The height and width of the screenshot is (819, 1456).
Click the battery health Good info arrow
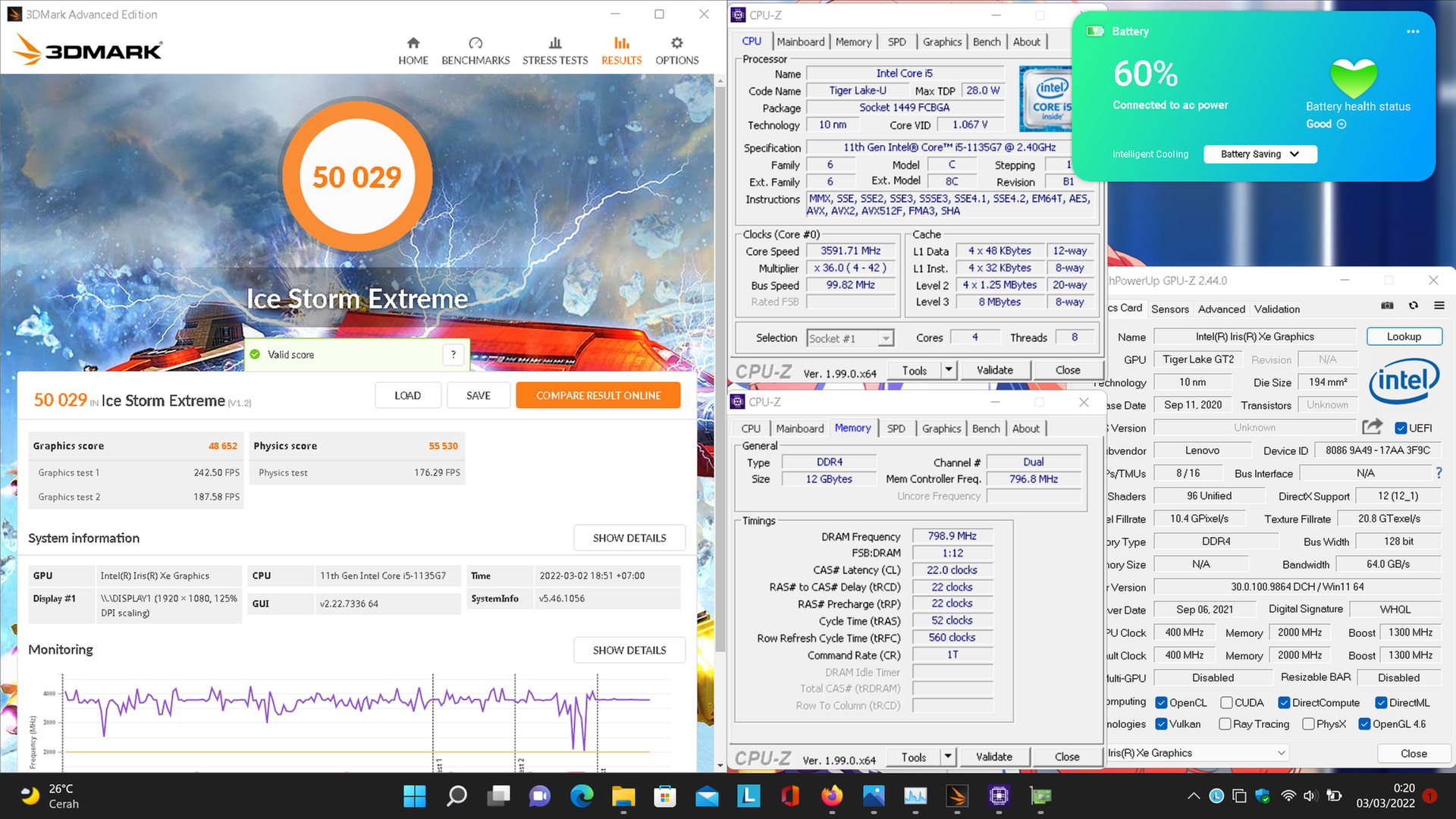(1341, 124)
